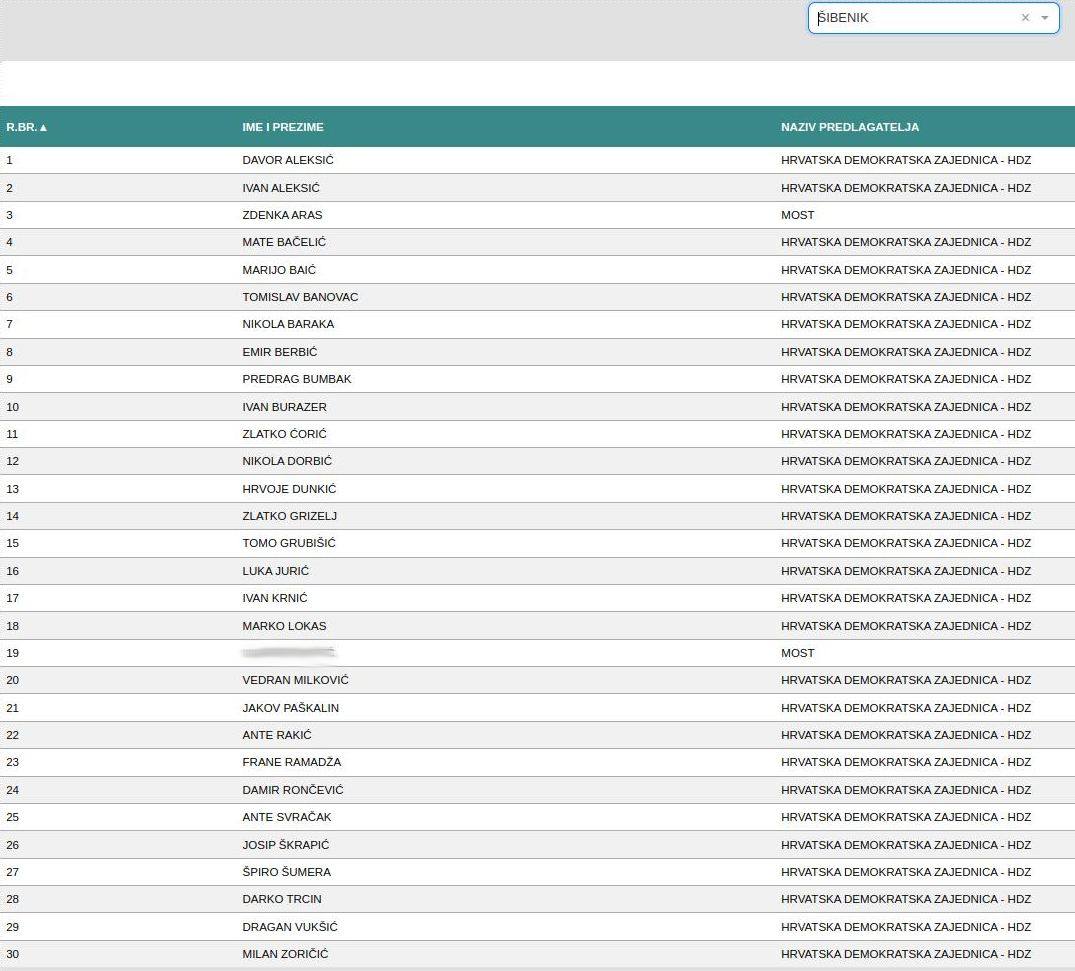The image size is (1075, 971).
Task: Select the name NIKOLA BARAKA
Action: tap(288, 324)
